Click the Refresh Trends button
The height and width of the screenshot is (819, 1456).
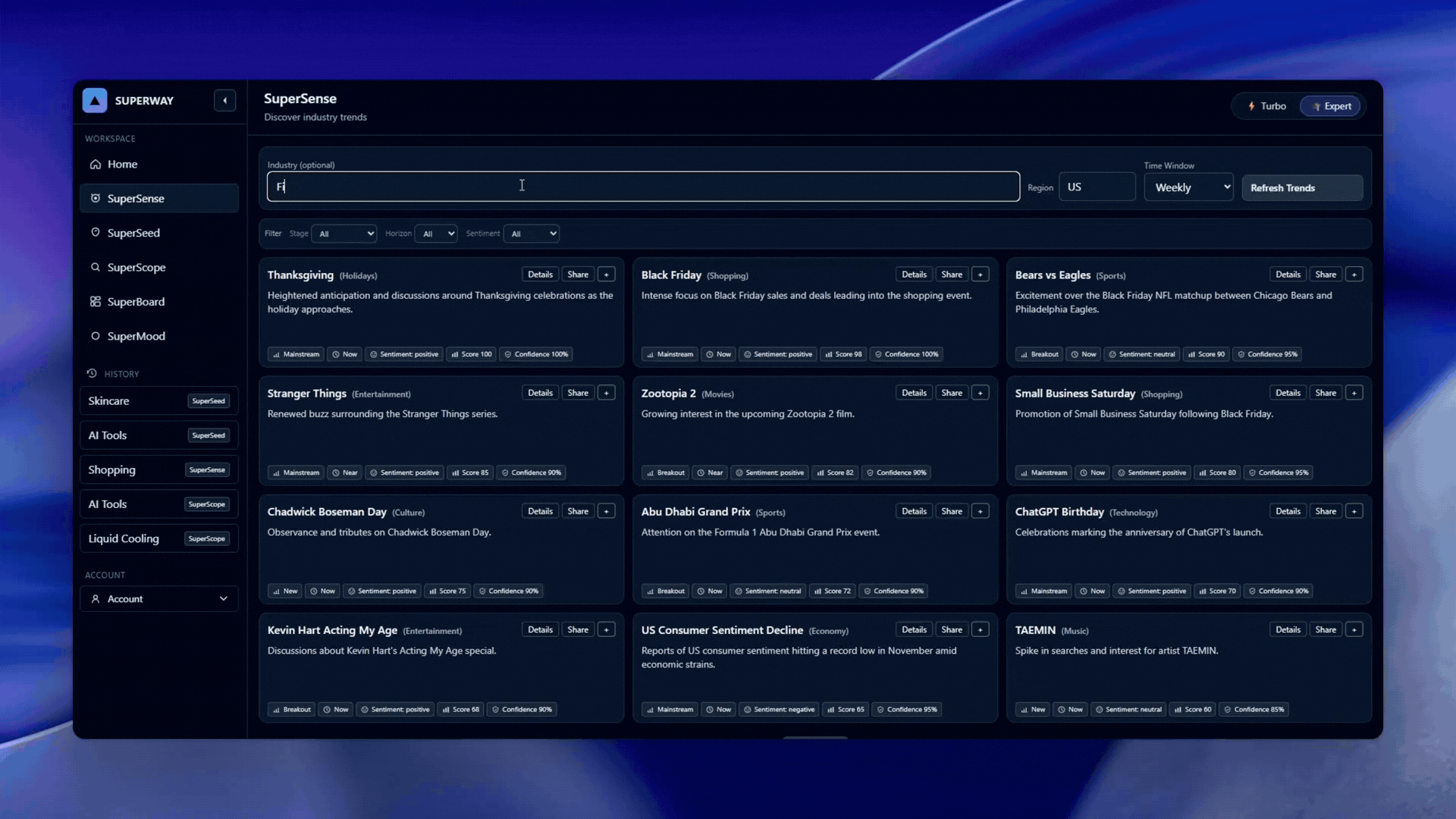click(x=1301, y=187)
